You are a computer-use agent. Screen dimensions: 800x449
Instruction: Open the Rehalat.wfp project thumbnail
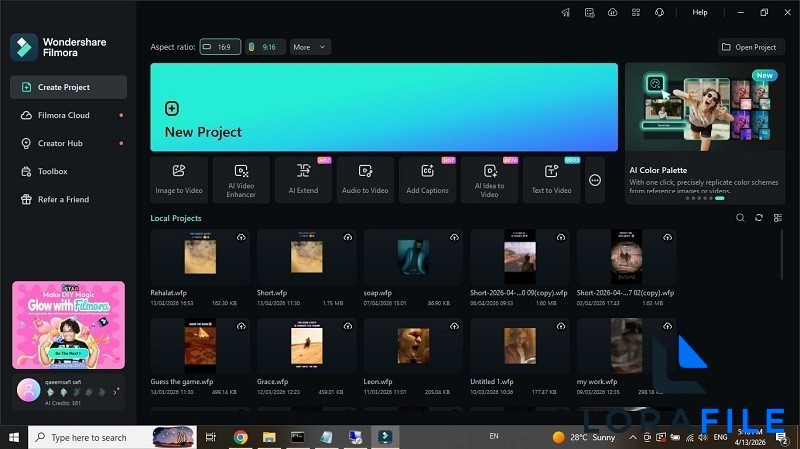click(x=200, y=257)
